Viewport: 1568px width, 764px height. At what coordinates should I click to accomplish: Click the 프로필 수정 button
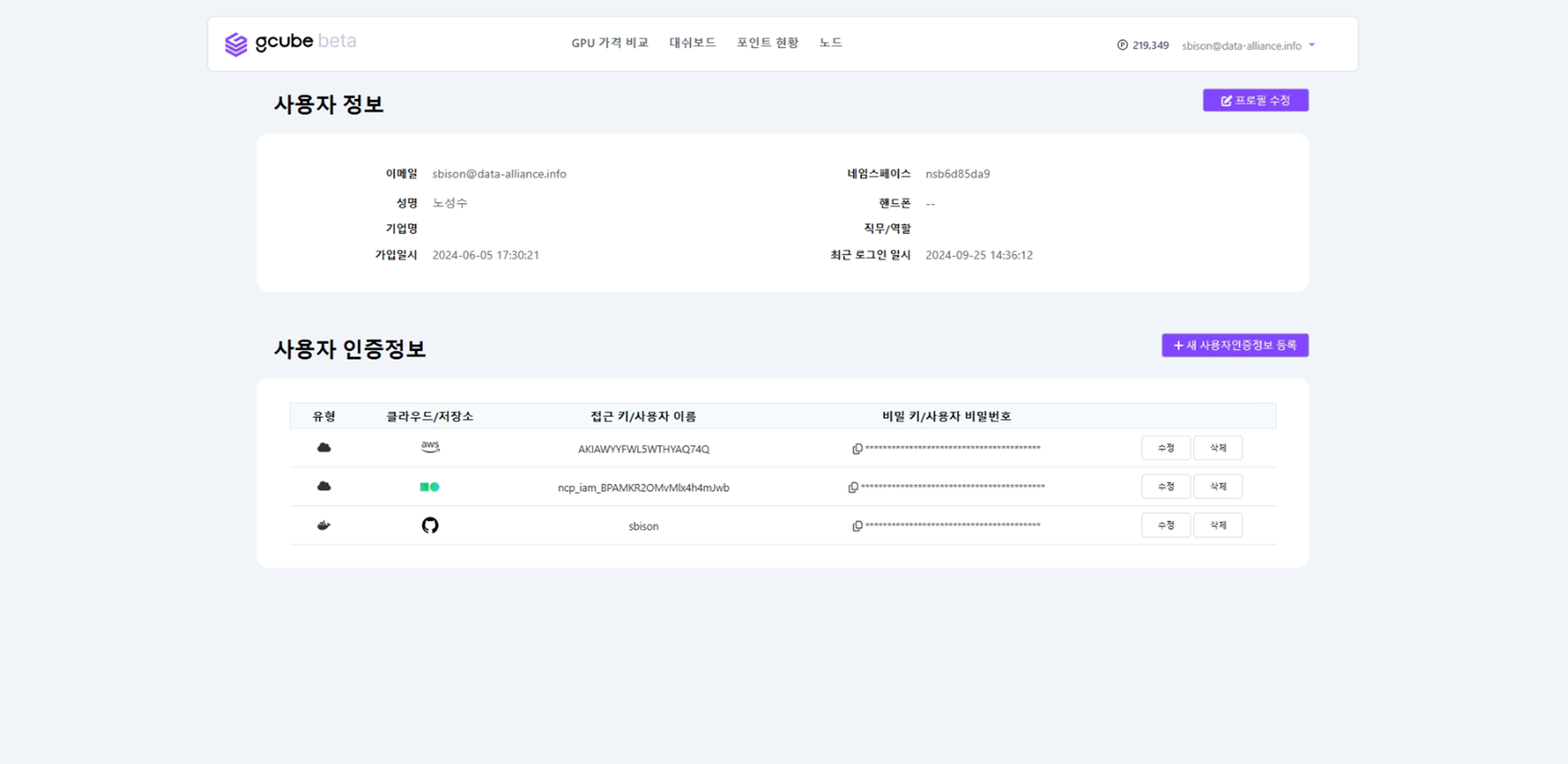coord(1255,100)
